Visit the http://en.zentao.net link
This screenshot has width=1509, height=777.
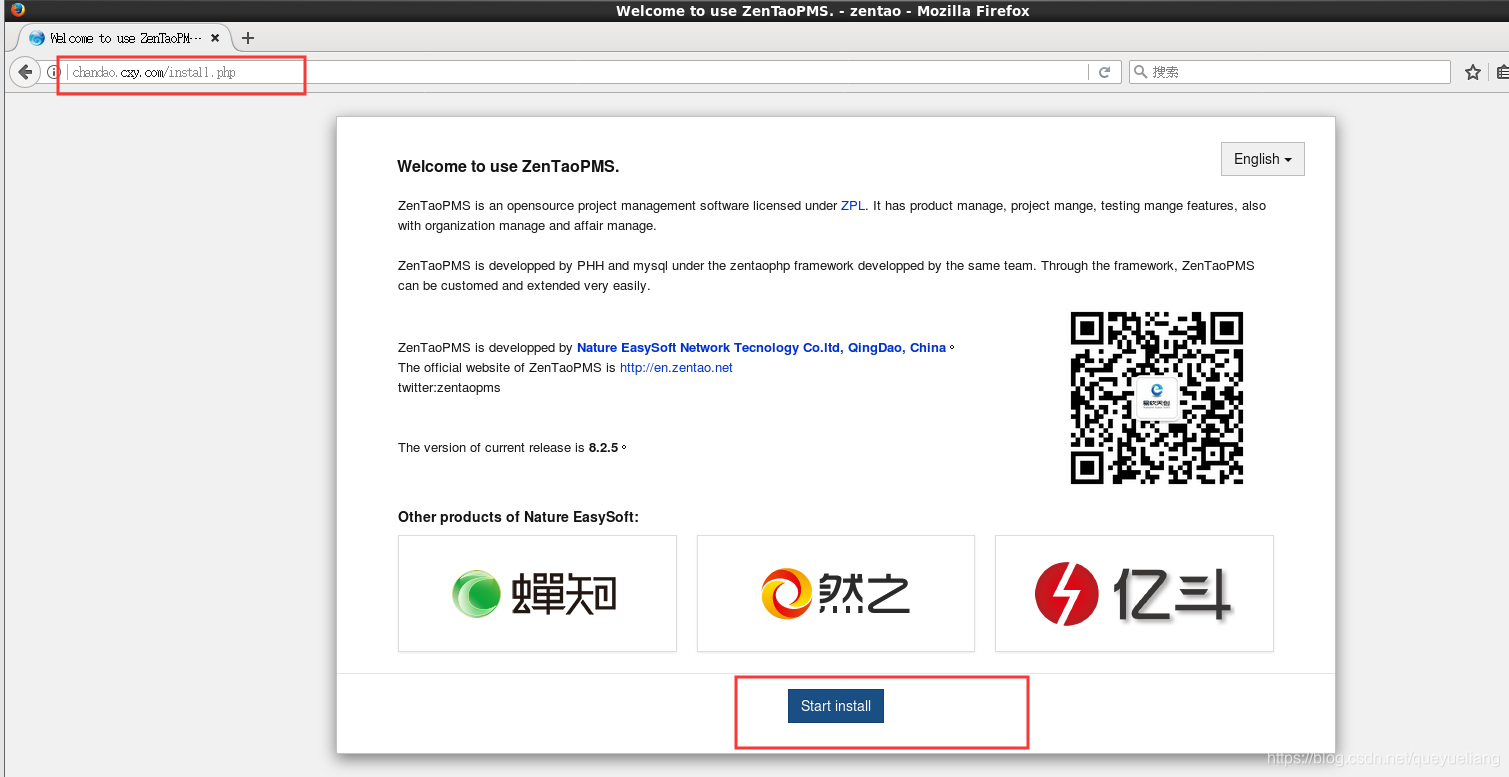tap(676, 368)
